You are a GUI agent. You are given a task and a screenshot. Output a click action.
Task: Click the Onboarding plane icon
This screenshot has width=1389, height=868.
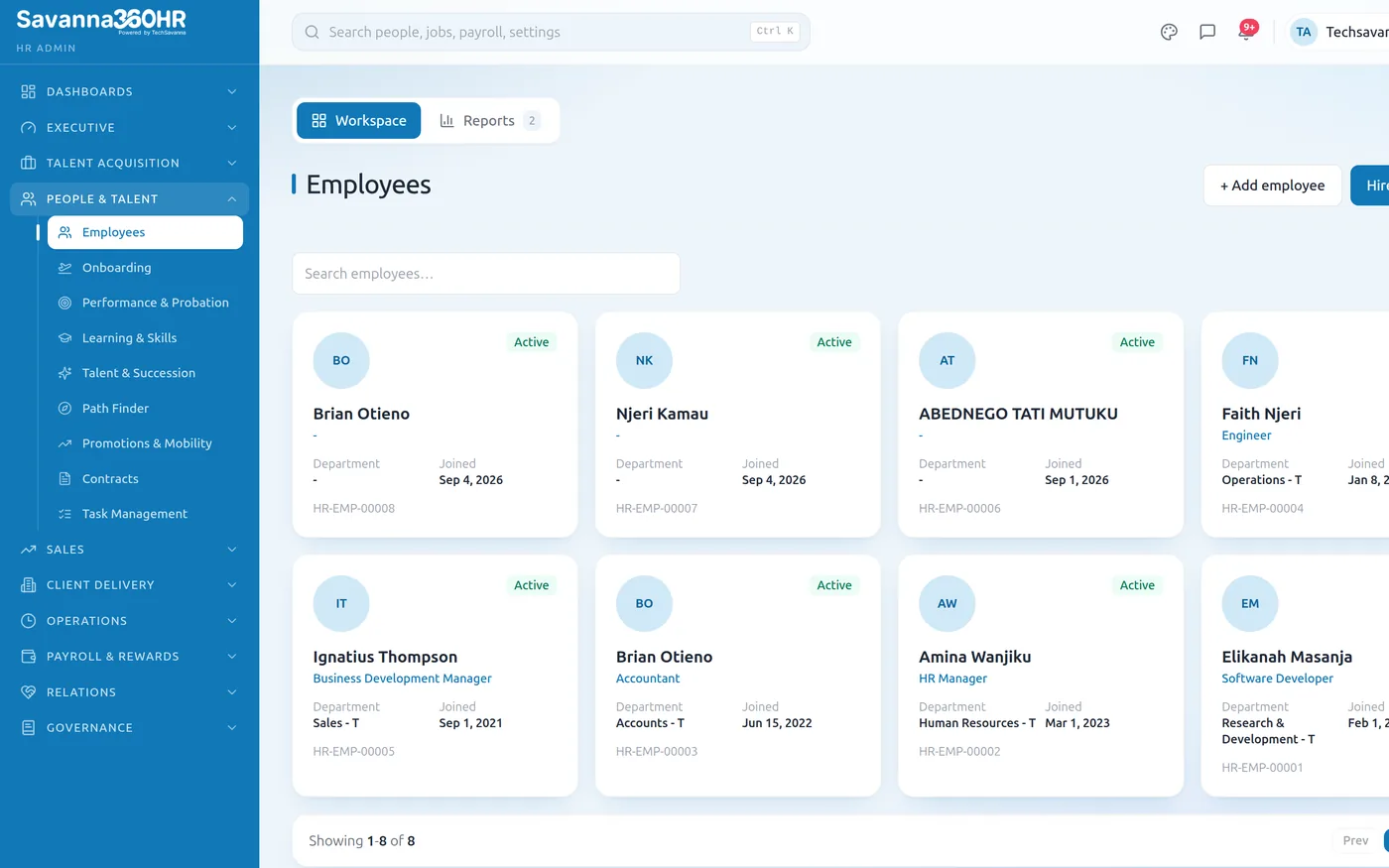pyautogui.click(x=64, y=268)
